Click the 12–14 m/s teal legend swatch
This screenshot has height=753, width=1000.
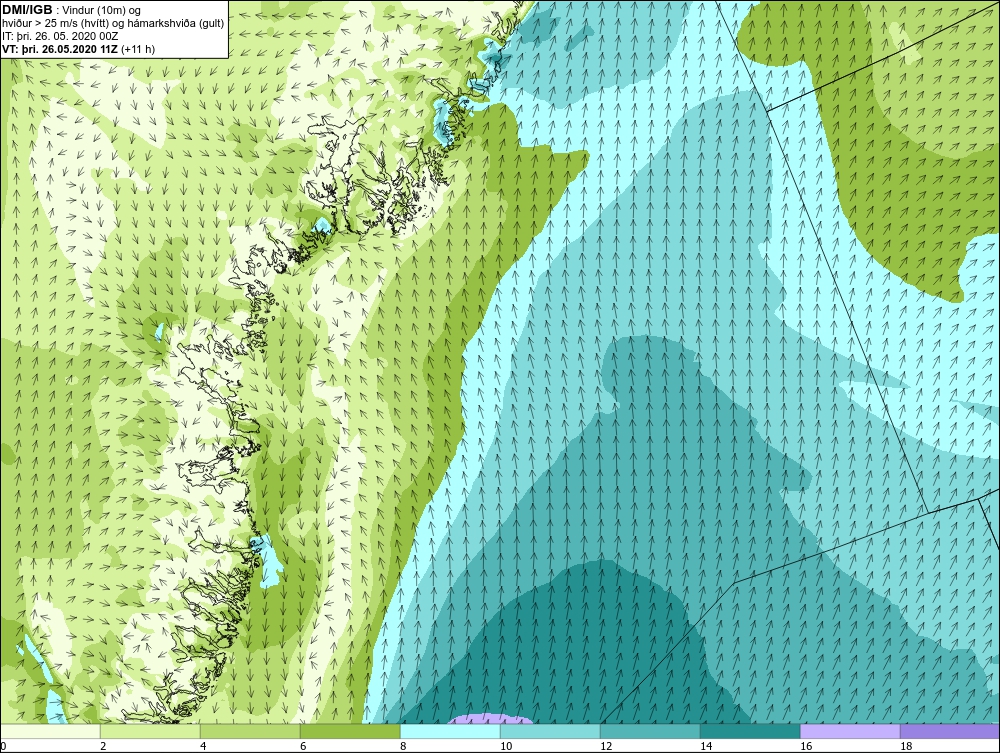point(650,731)
